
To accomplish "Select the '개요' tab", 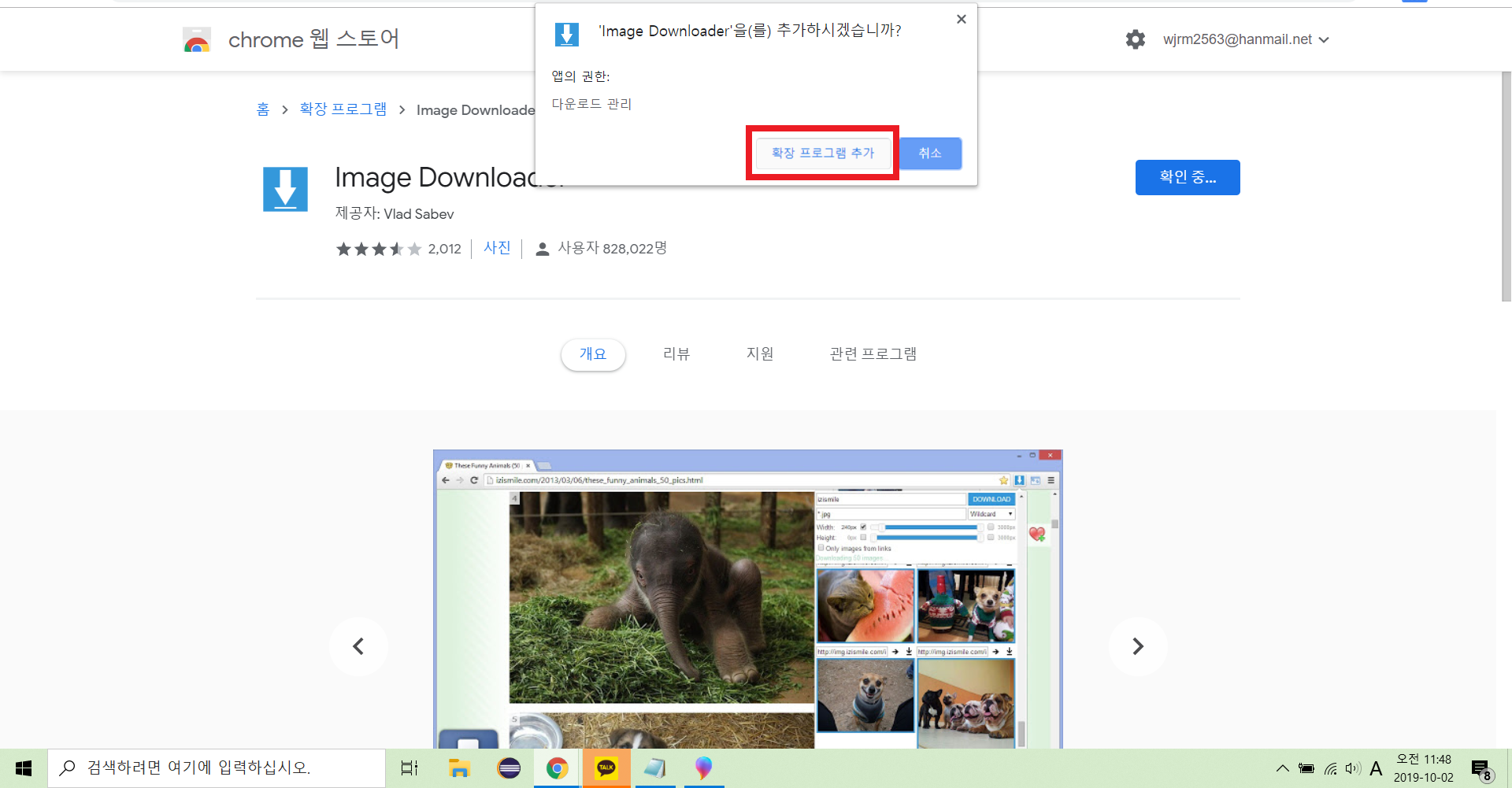I will pyautogui.click(x=593, y=354).
